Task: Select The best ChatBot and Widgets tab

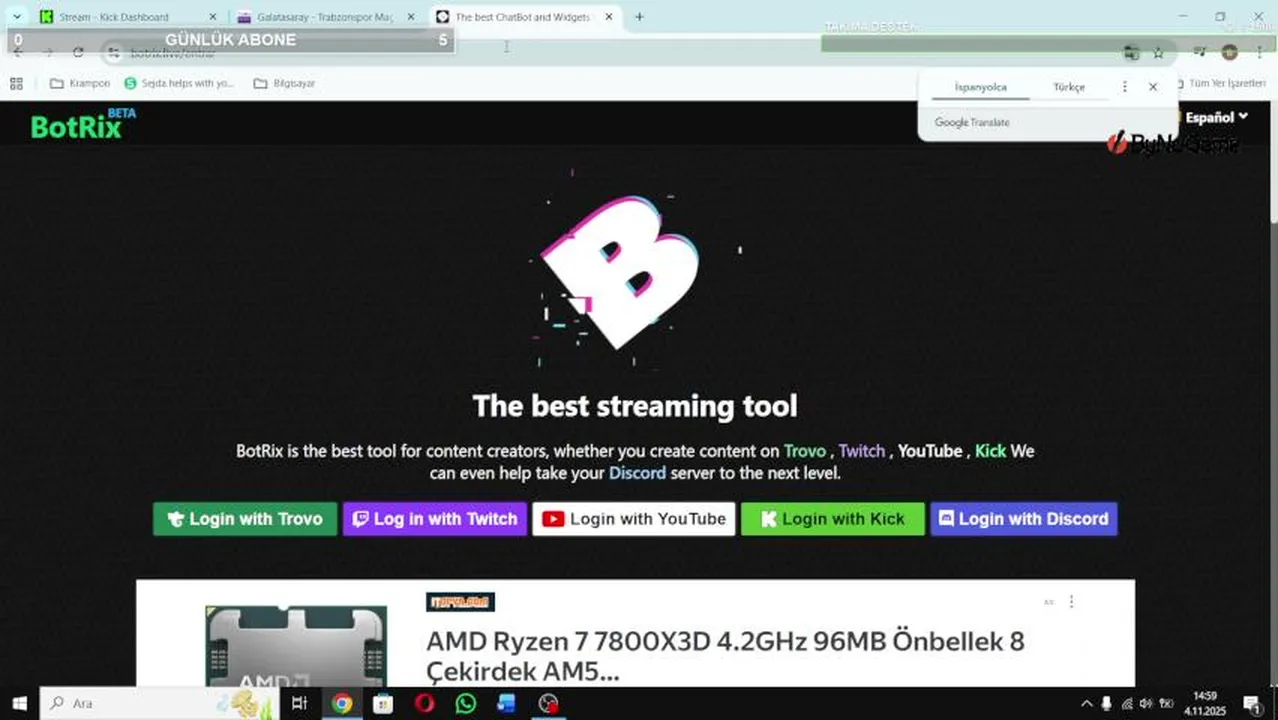Action: pos(524,17)
